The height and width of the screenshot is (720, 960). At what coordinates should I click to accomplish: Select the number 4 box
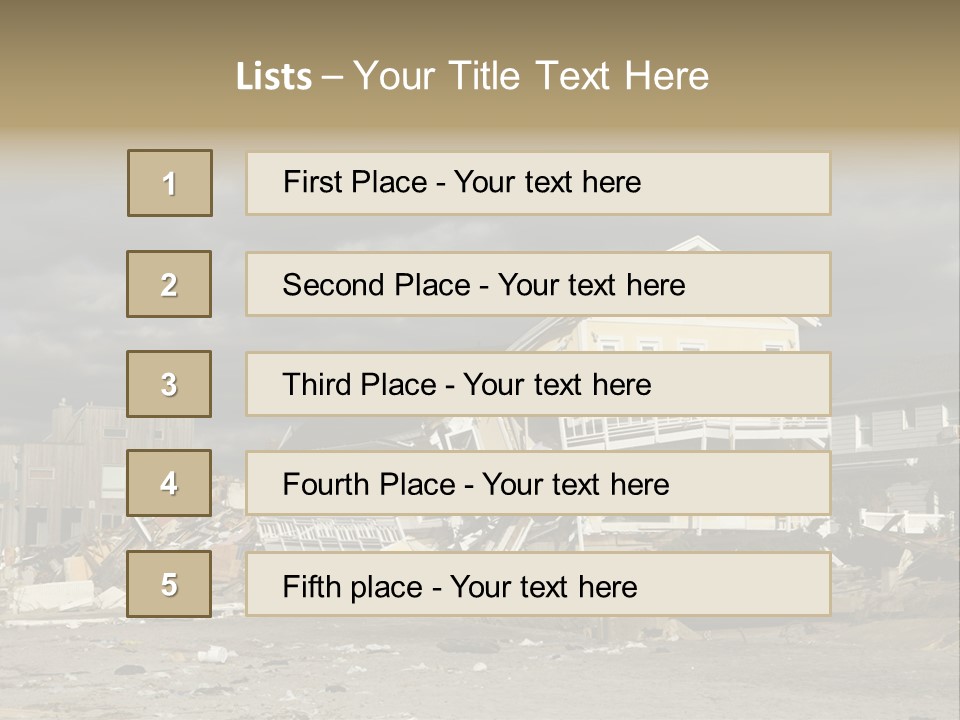[x=169, y=483]
